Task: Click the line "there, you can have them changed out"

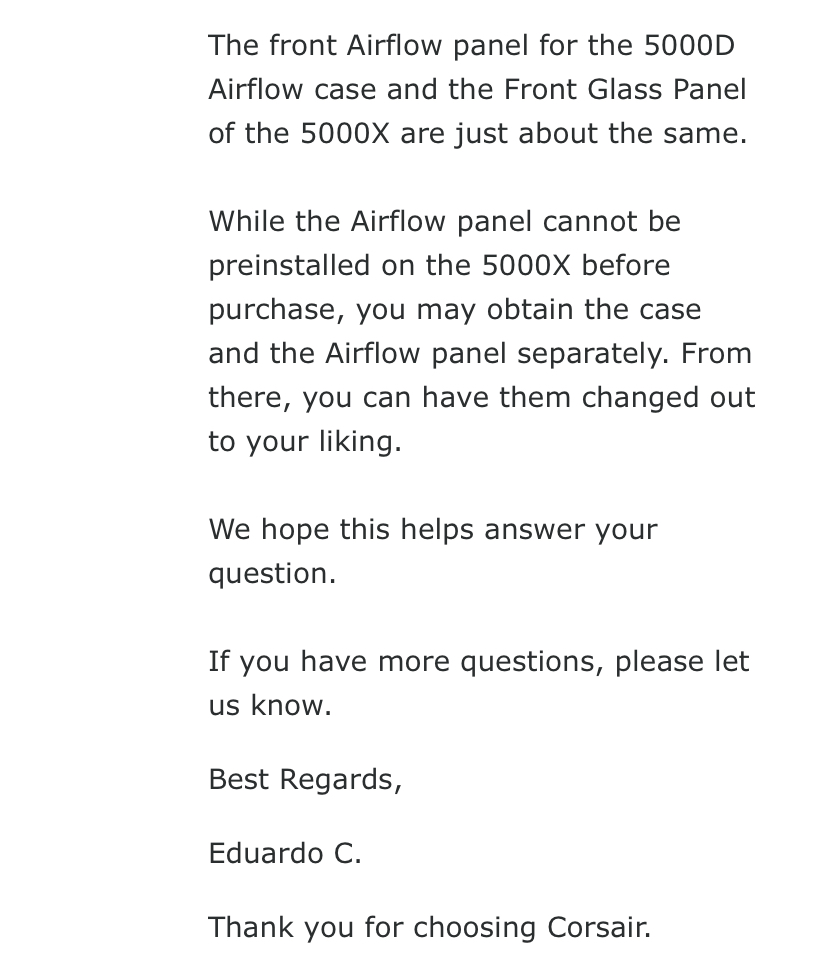Action: tap(481, 398)
